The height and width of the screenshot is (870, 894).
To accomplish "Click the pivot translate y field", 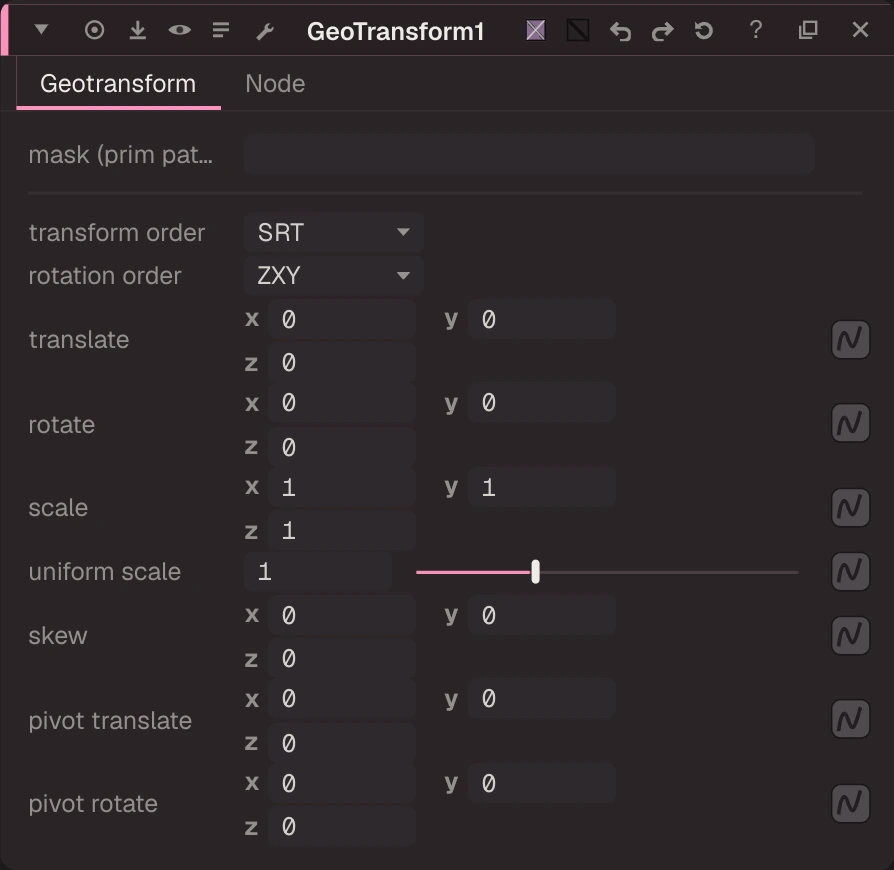I will click(x=542, y=699).
